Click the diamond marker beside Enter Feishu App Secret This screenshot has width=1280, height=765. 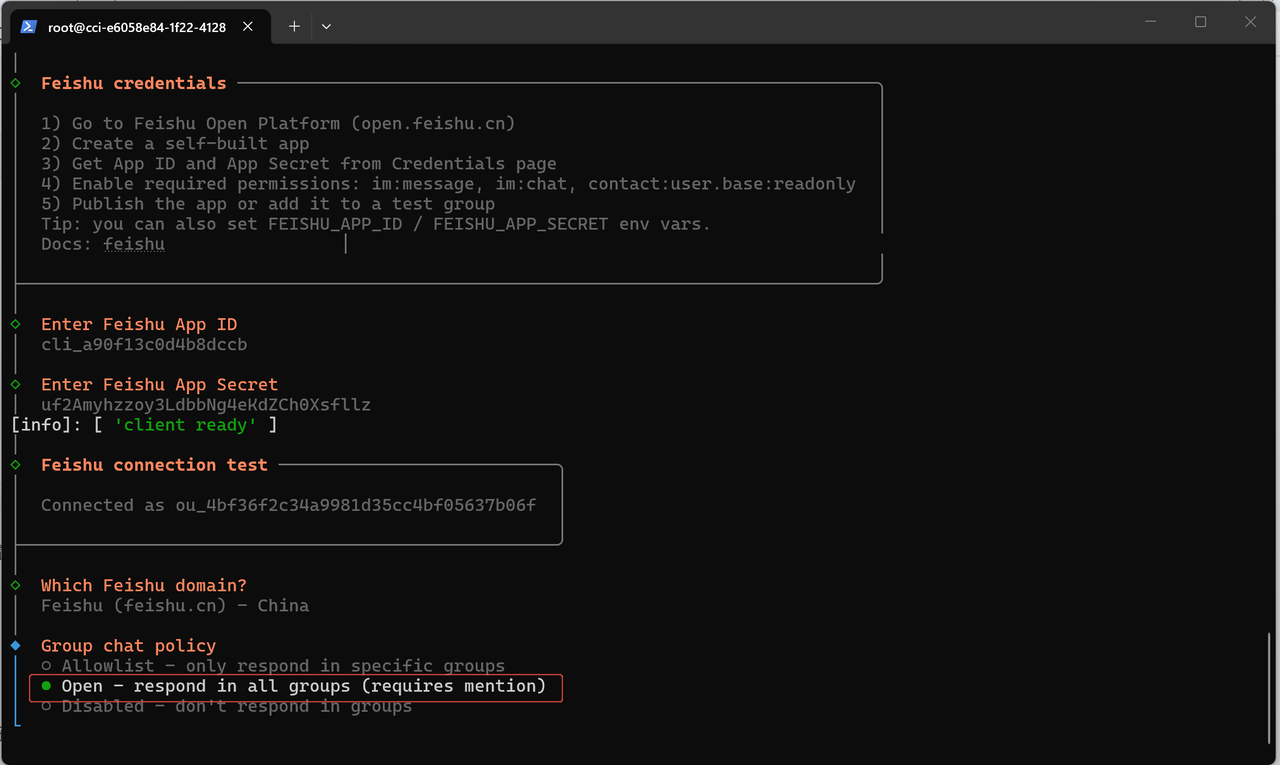click(15, 384)
